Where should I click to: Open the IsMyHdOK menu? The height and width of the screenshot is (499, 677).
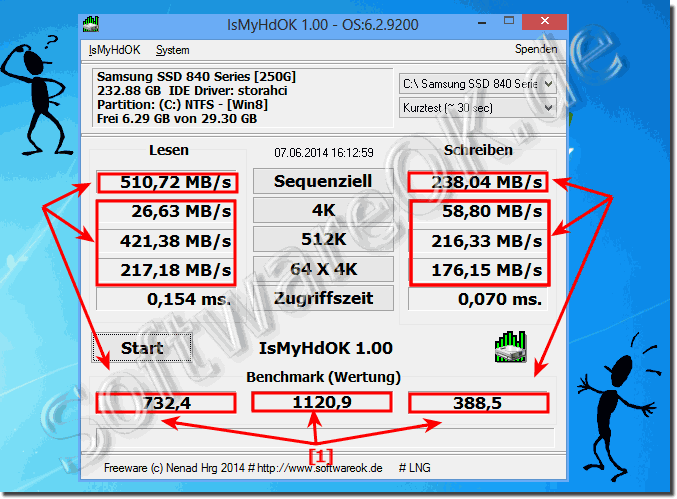tap(114, 50)
